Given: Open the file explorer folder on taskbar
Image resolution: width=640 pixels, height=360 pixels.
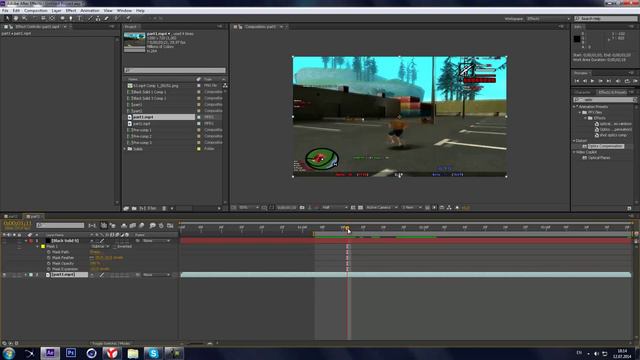Looking at the screenshot, I should click(133, 353).
